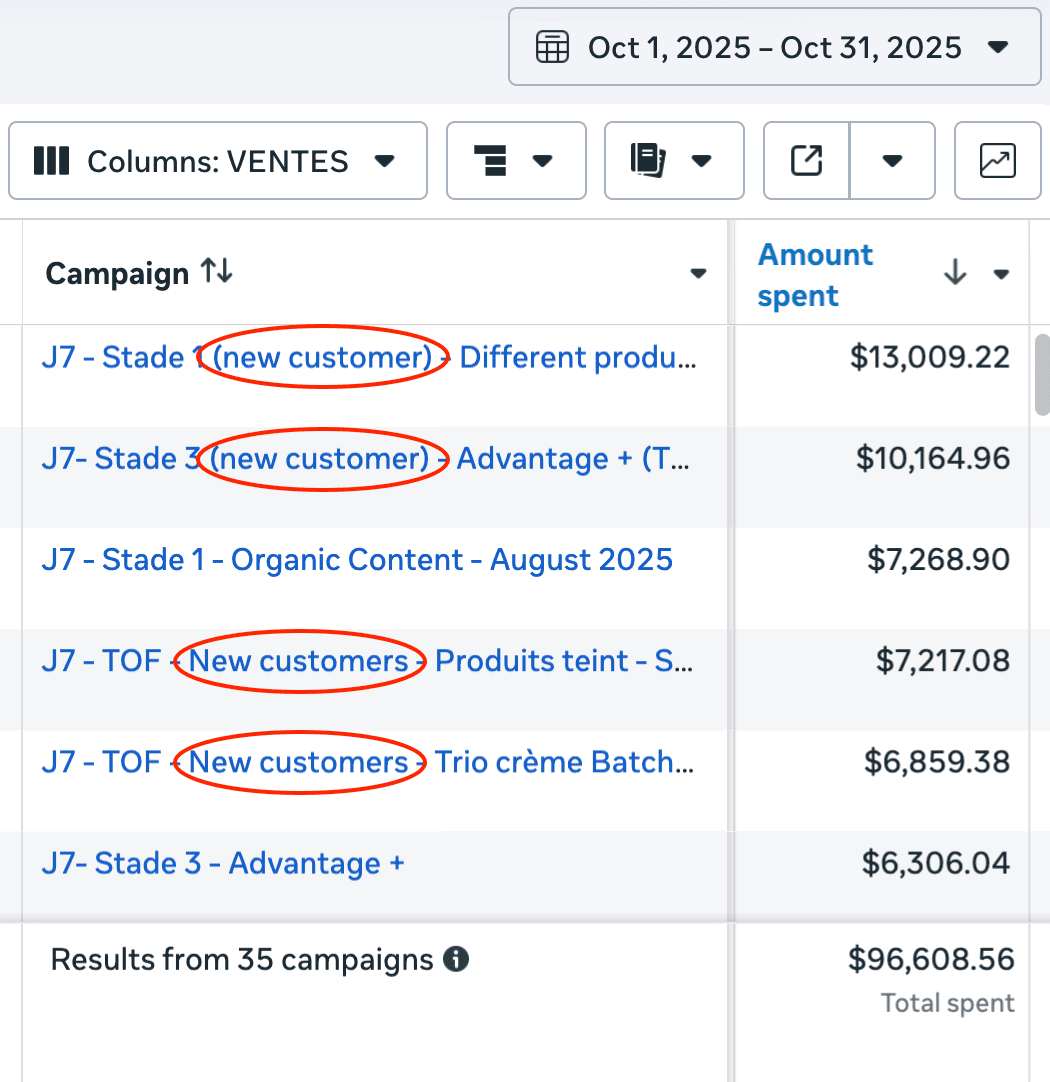Image resolution: width=1050 pixels, height=1082 pixels.
Task: Click the columns bars icon
Action: [x=51, y=161]
